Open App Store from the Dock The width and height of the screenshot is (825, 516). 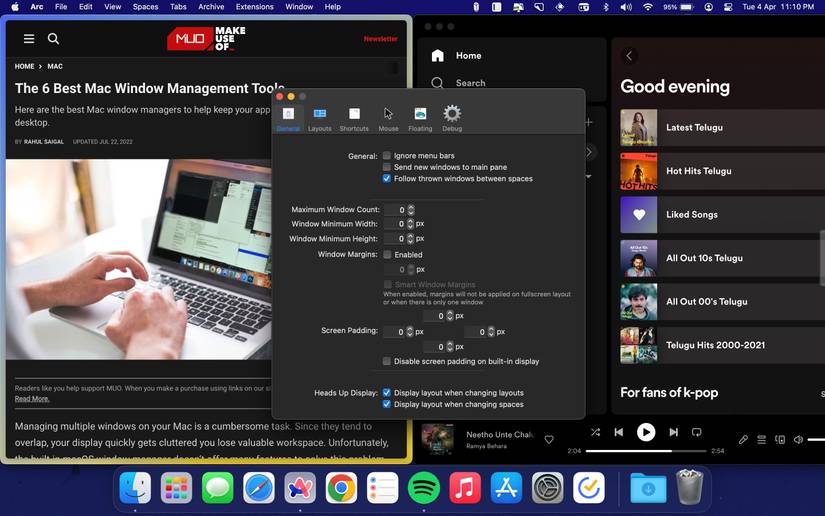(506, 488)
